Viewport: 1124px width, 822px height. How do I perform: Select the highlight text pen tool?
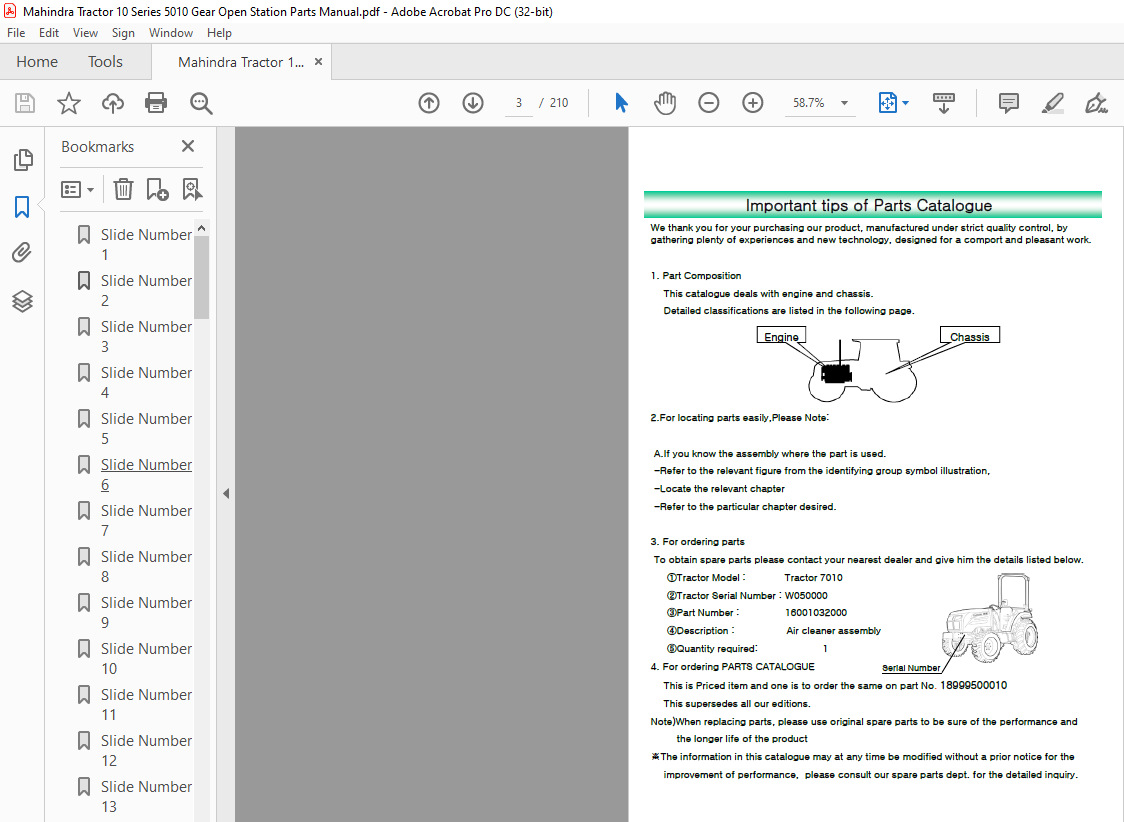[x=1052, y=103]
